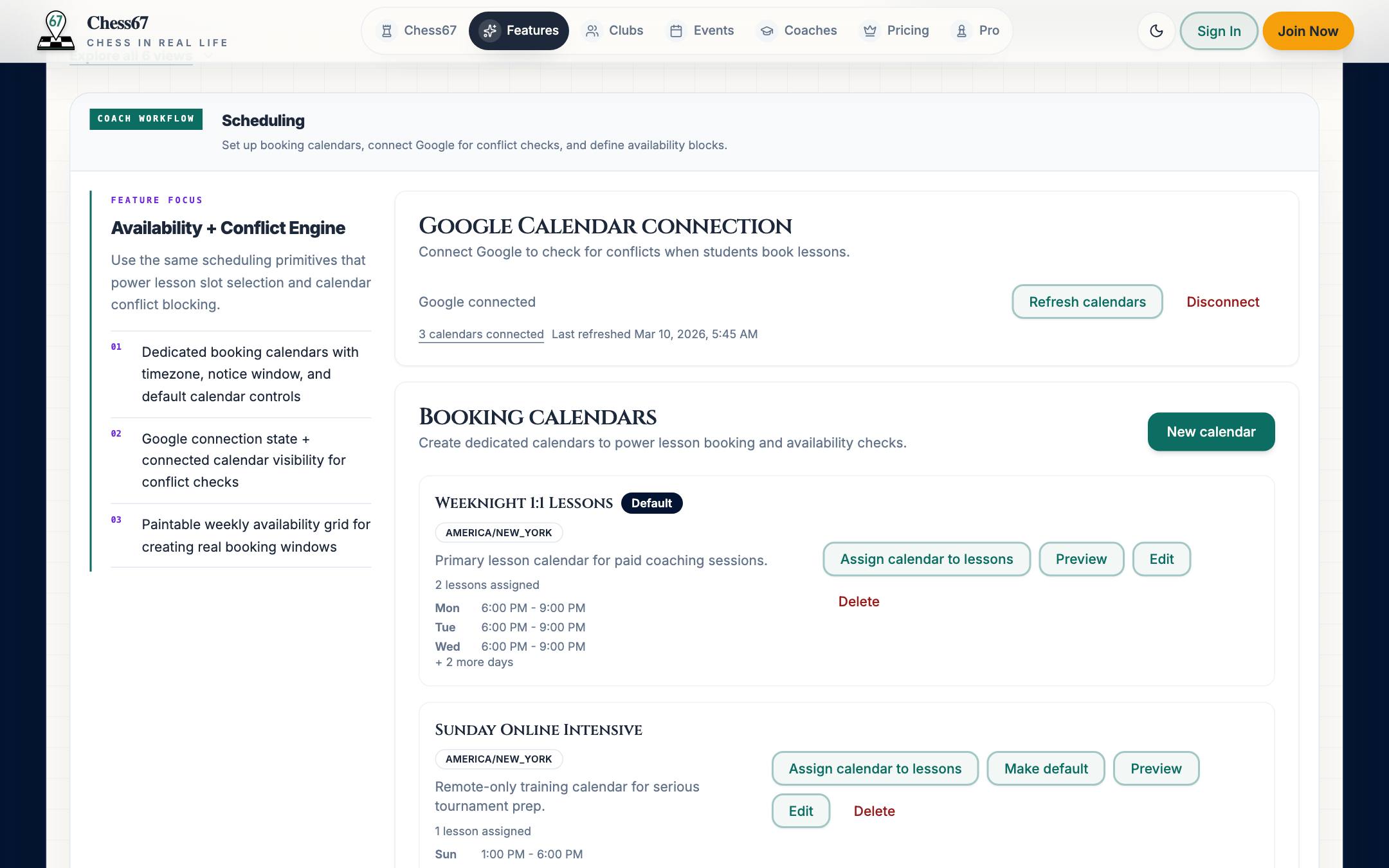Click the '2 lessons assigned' text
The height and width of the screenshot is (868, 1389).
tap(487, 584)
